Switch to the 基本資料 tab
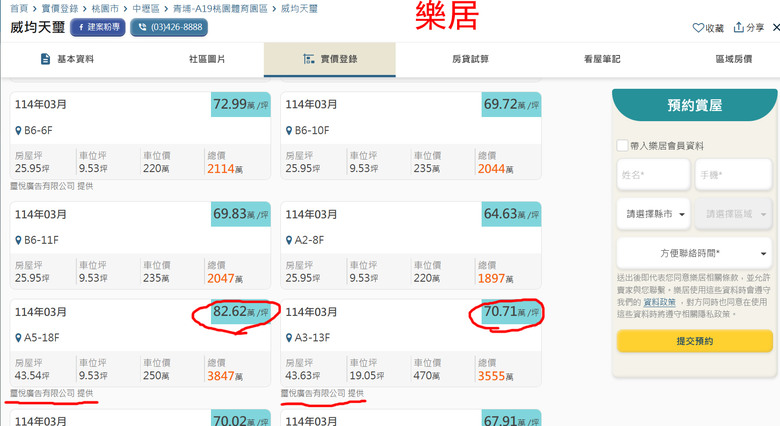 pos(67,59)
